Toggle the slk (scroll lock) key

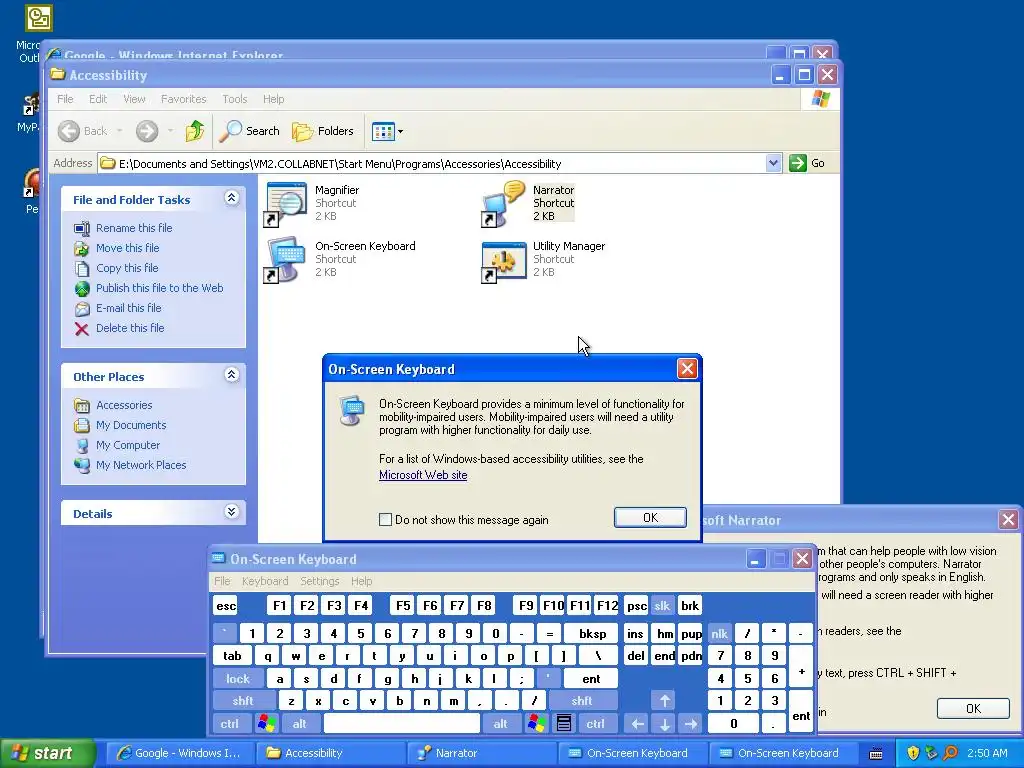(x=662, y=606)
